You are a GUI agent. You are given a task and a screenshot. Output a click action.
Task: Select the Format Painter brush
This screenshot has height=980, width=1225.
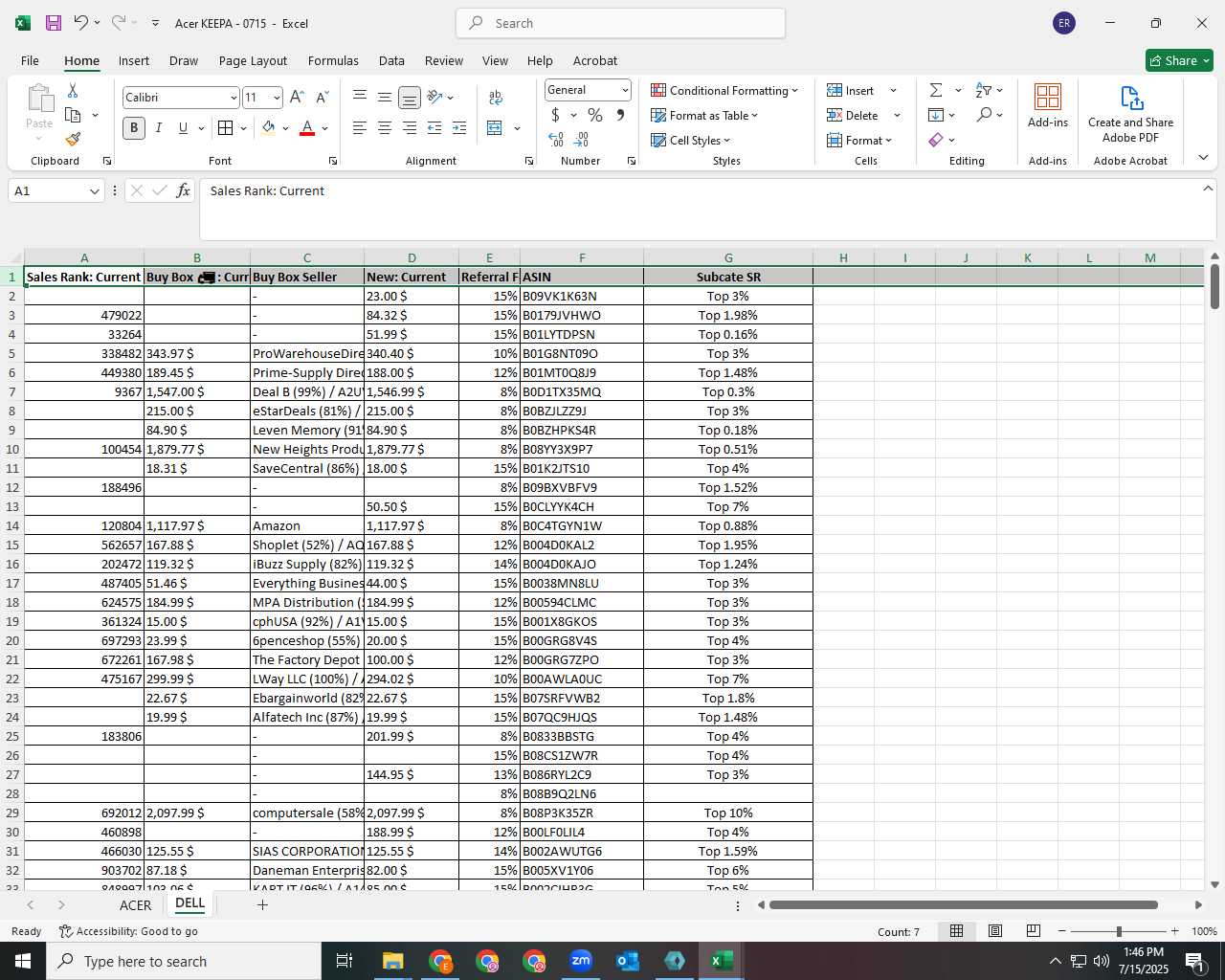[x=73, y=139]
